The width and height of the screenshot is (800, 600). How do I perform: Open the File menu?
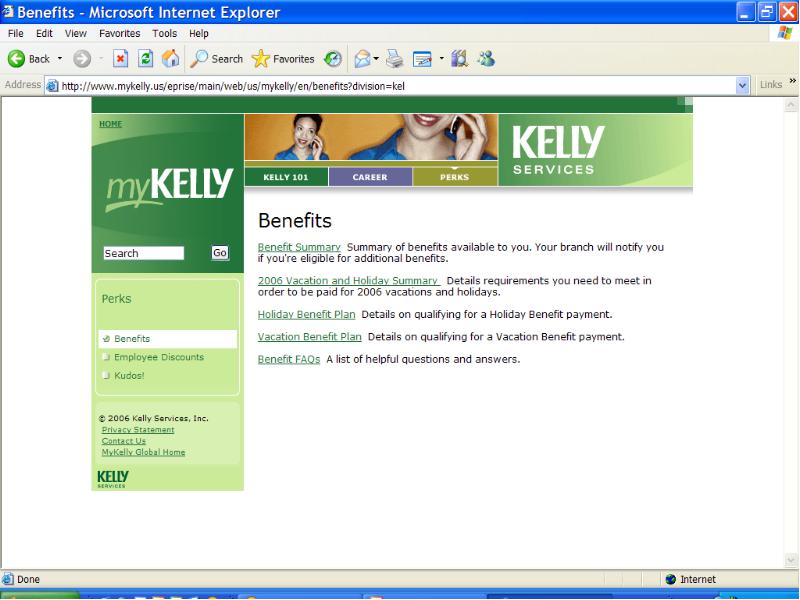coord(15,34)
